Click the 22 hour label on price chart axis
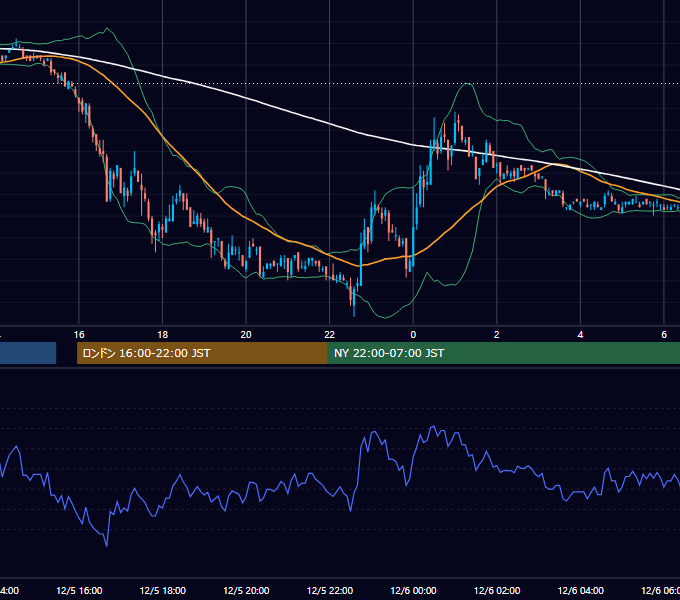 pyautogui.click(x=330, y=335)
